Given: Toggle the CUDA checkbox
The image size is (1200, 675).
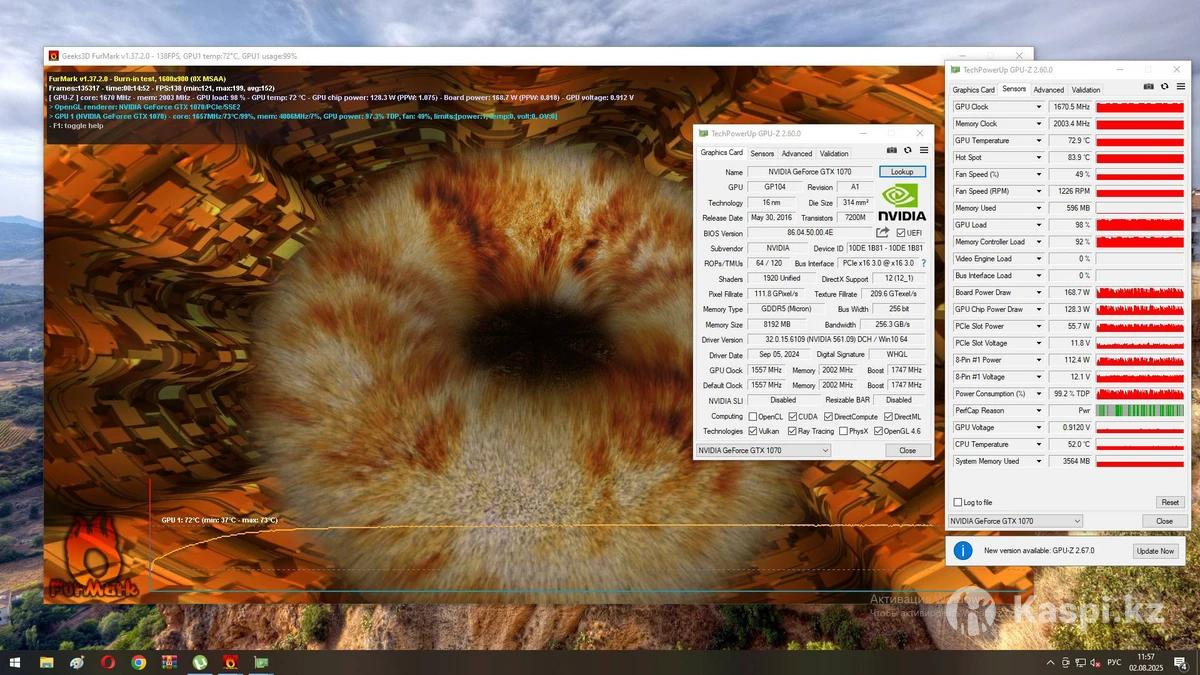Looking at the screenshot, I should (x=792, y=417).
